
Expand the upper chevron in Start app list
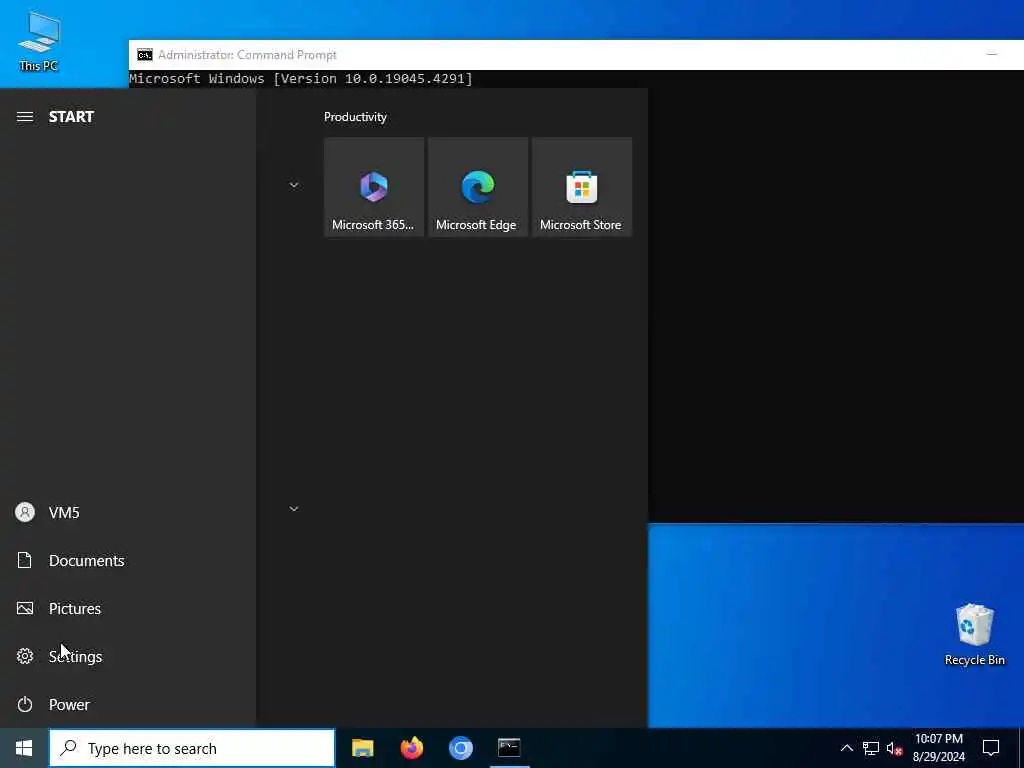(x=294, y=185)
